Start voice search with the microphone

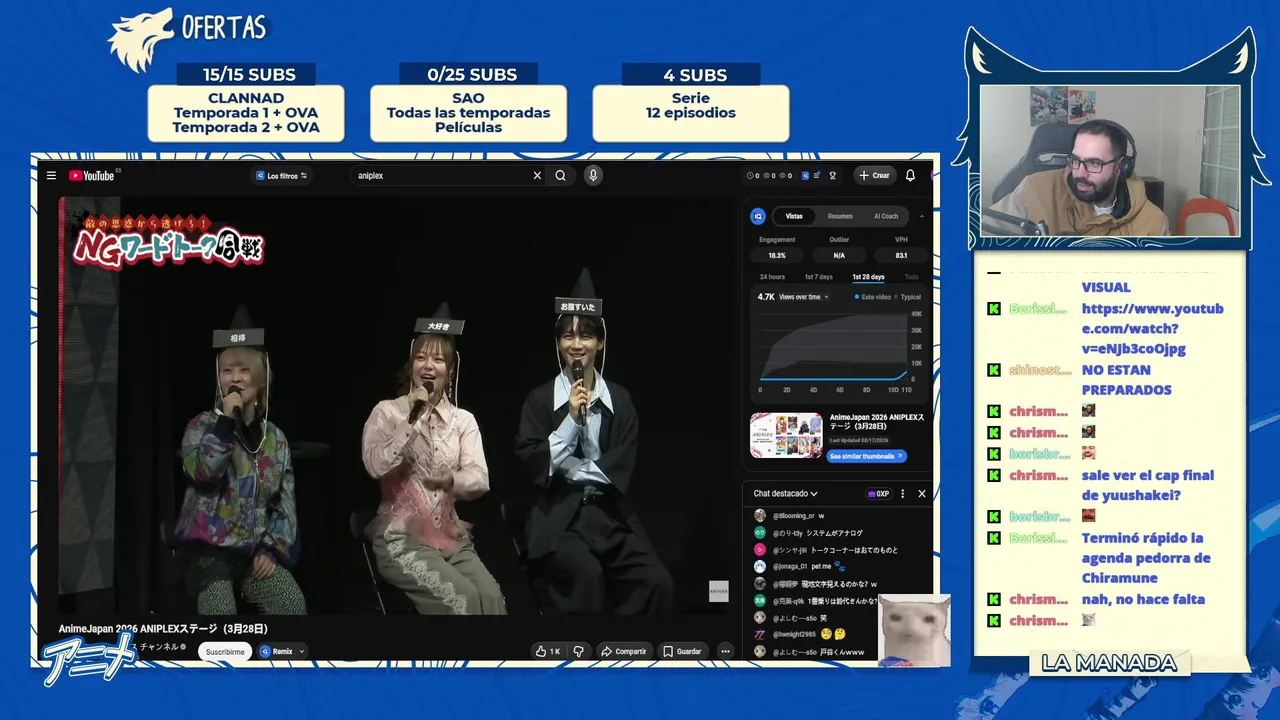[x=593, y=176]
